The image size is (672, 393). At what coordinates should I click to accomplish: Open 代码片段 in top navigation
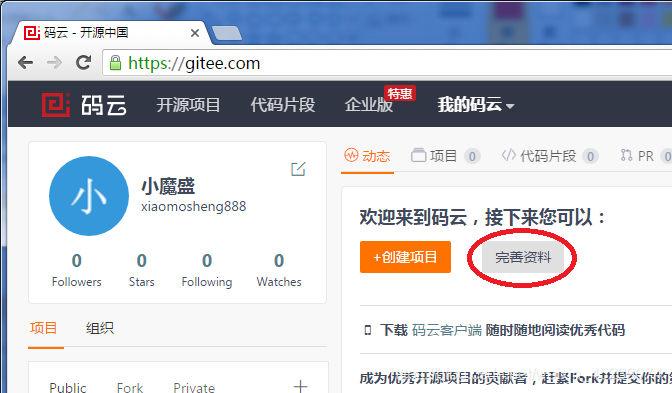(283, 105)
